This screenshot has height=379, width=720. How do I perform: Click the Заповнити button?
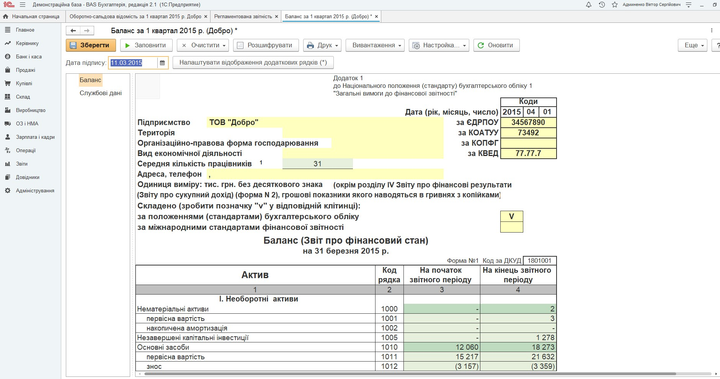[x=146, y=45]
